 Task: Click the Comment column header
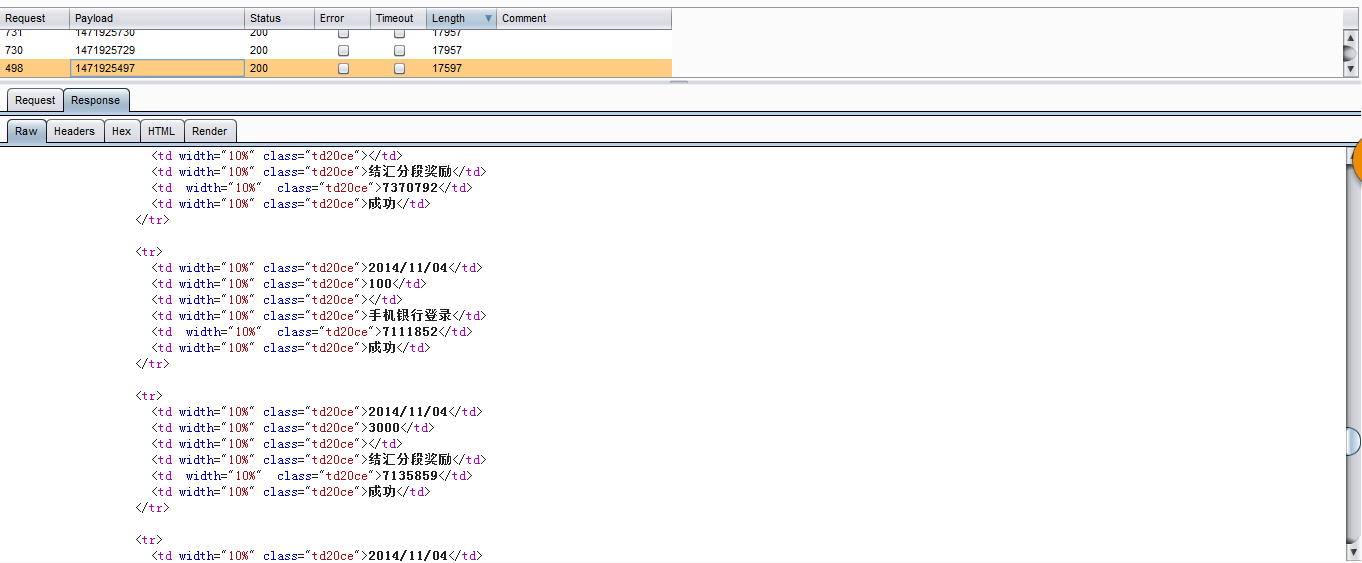click(584, 18)
